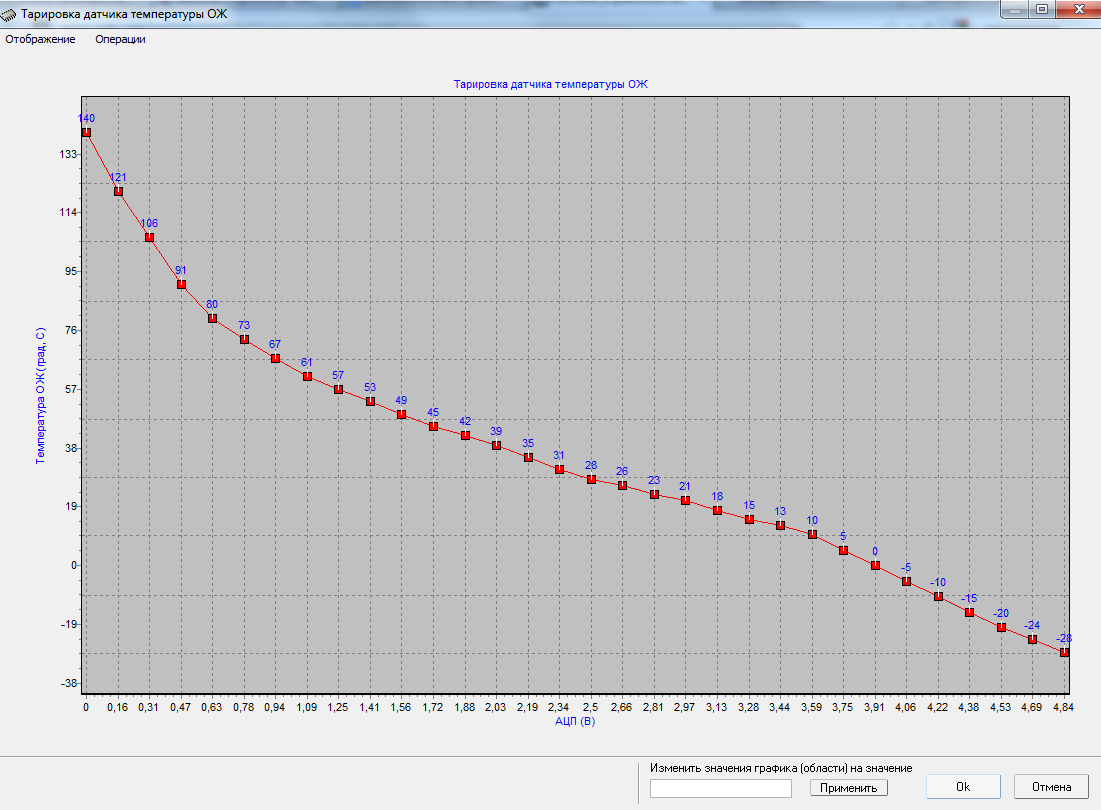Open the Операции menu
1101x810 pixels.
coord(120,39)
